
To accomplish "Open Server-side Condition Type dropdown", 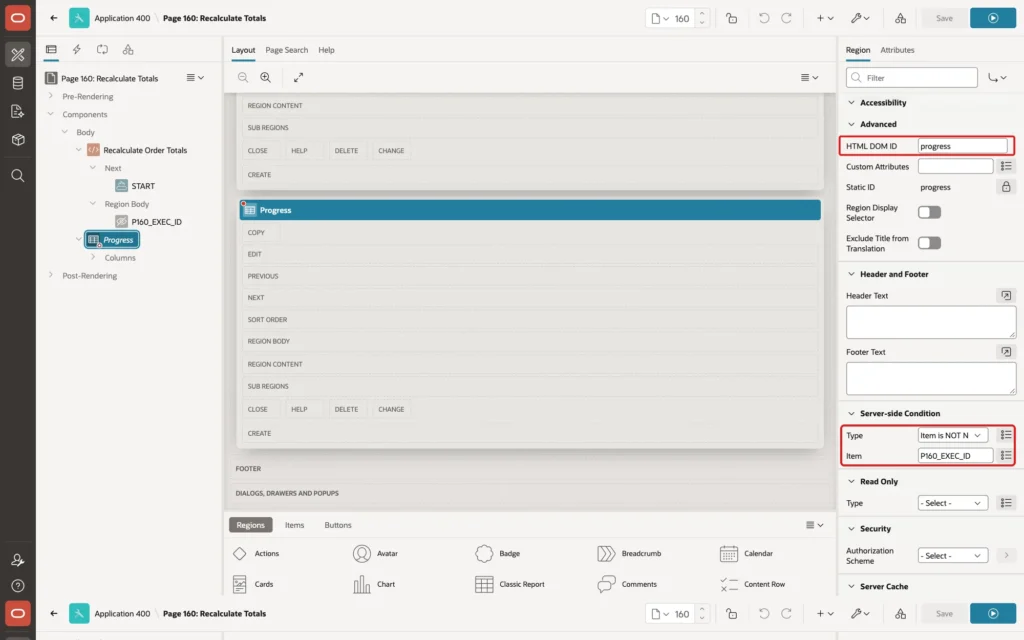I will click(x=952, y=435).
